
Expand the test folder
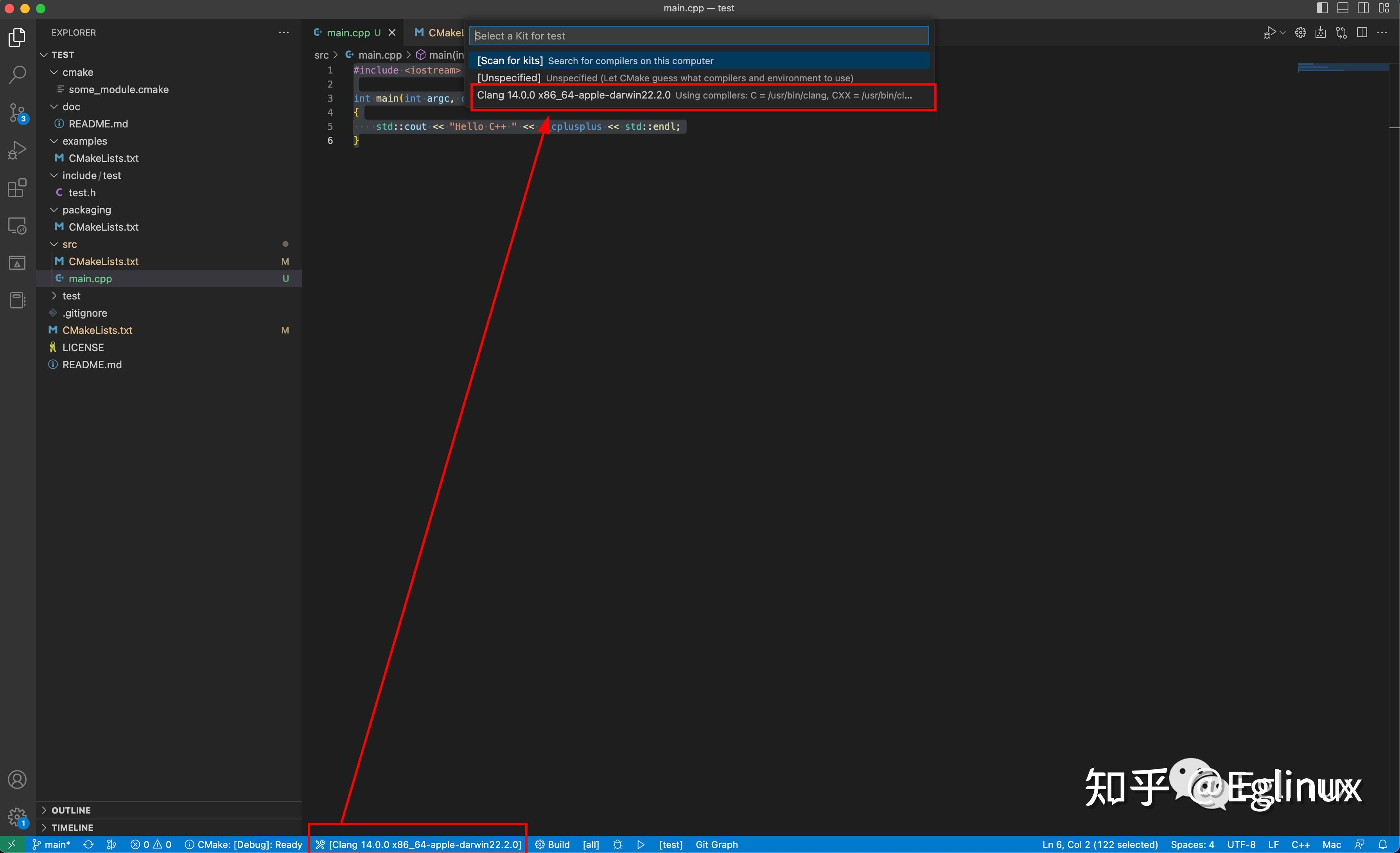pyautogui.click(x=54, y=296)
